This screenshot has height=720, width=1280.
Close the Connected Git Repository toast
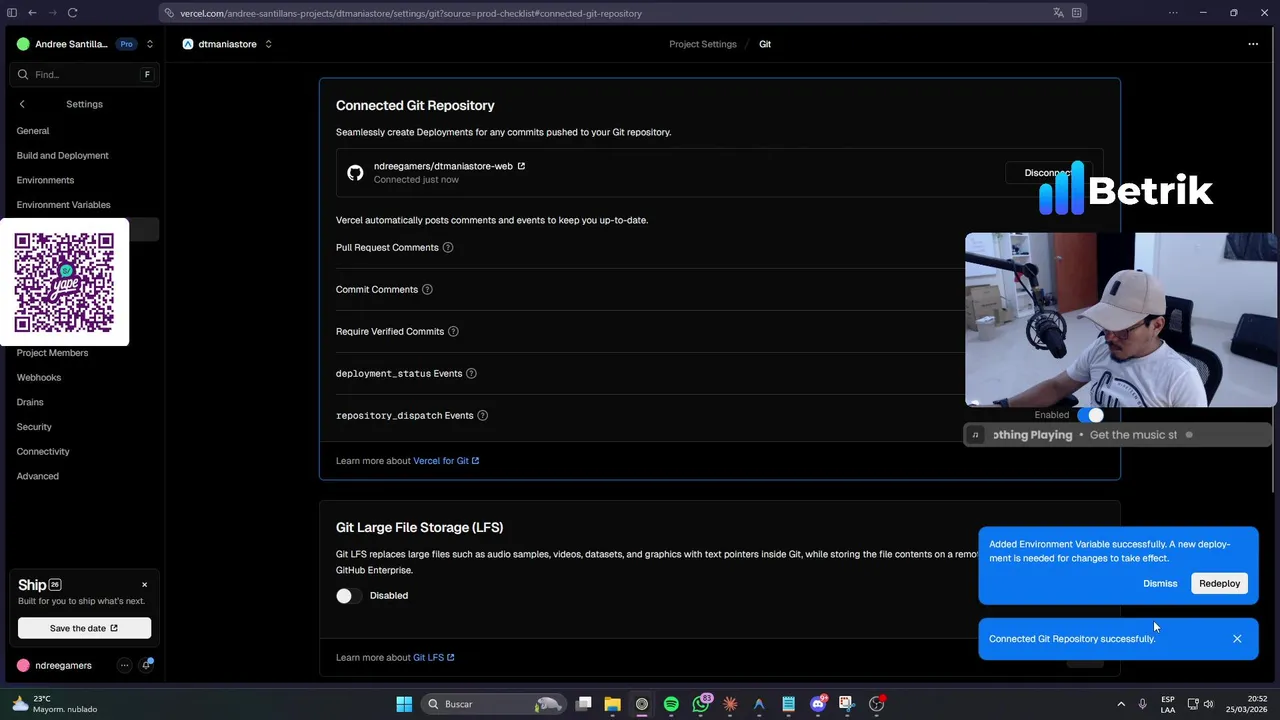point(1237,639)
